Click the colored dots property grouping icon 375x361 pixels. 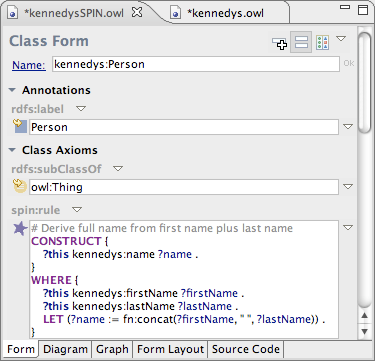tap(322, 43)
